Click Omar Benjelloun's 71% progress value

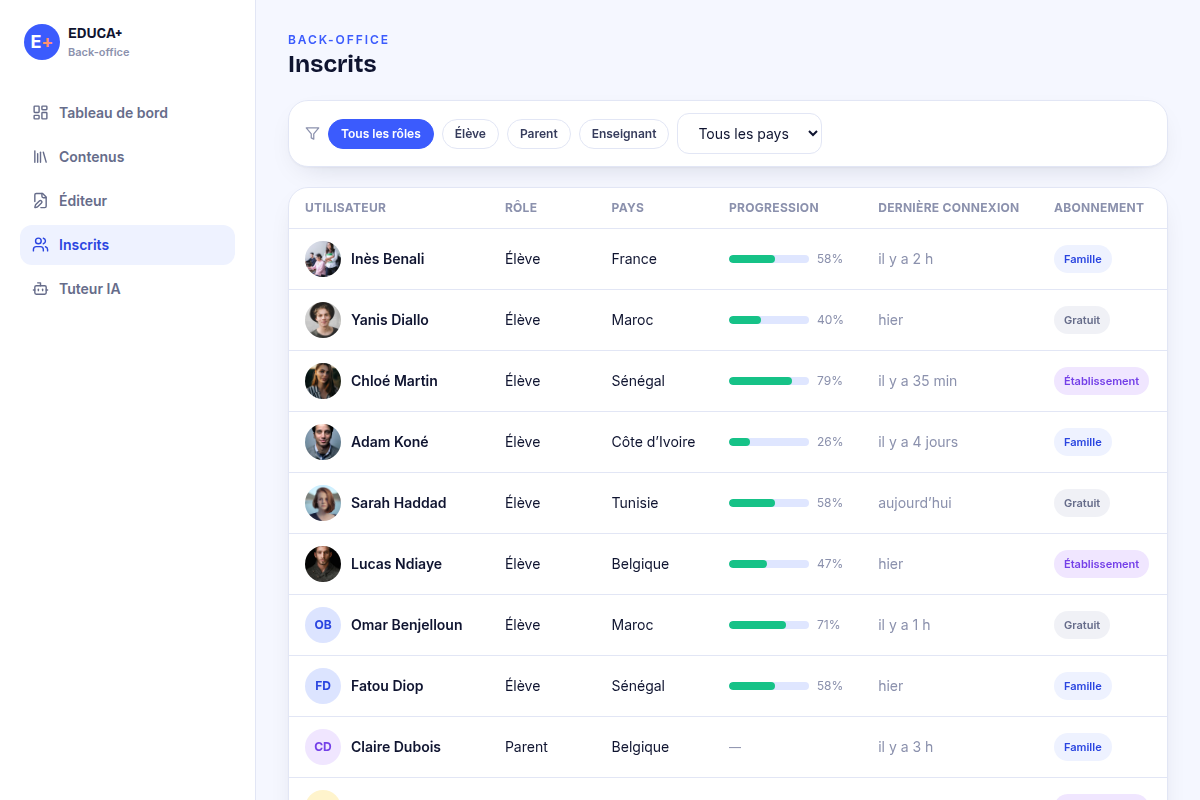point(828,625)
